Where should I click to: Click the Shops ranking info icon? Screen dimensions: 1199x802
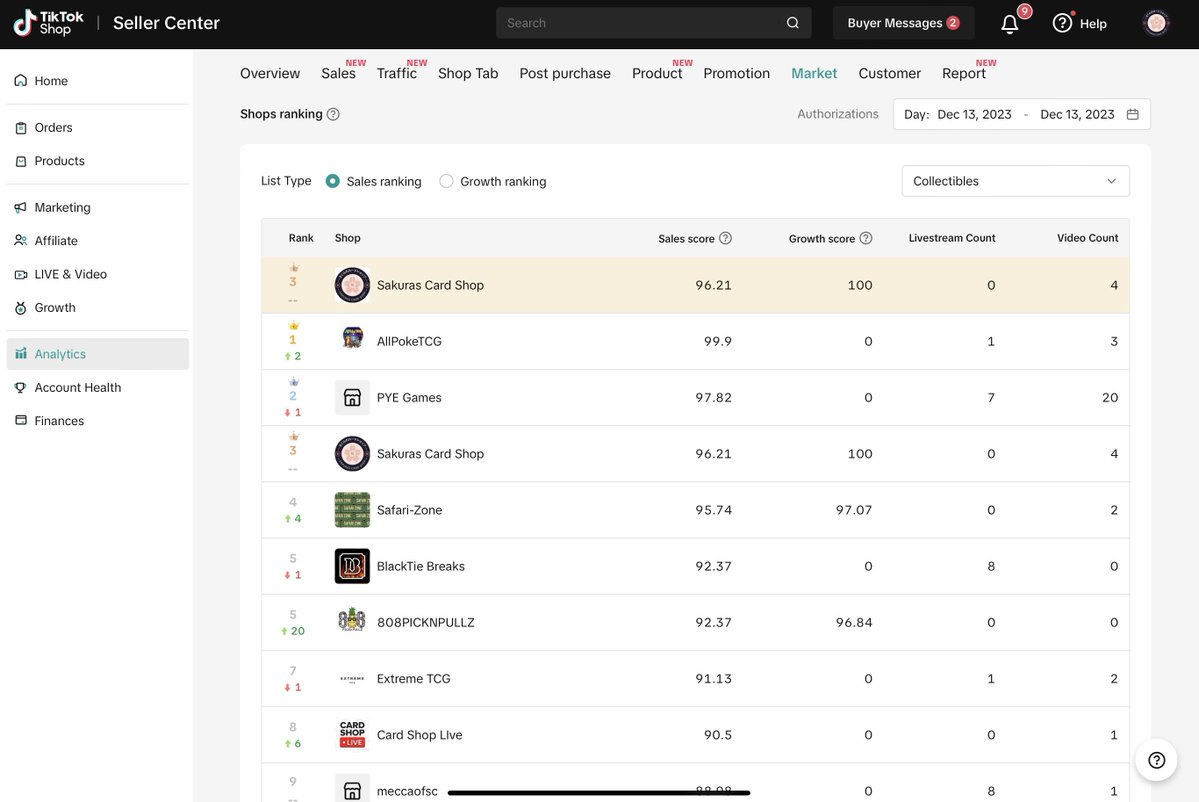(x=333, y=114)
